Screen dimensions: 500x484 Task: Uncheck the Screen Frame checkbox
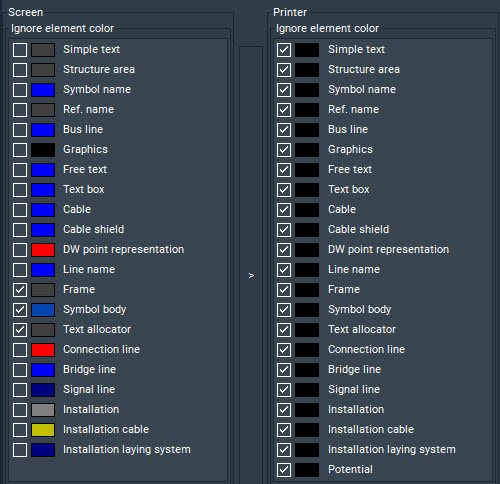click(x=20, y=290)
